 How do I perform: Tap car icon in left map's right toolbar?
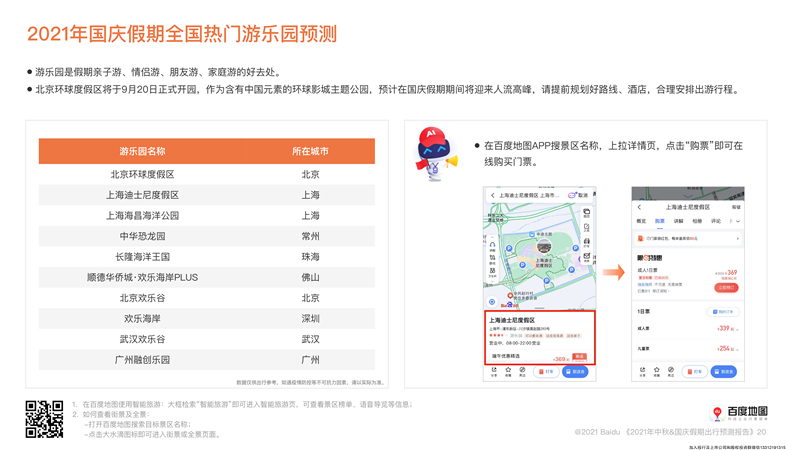point(586,242)
